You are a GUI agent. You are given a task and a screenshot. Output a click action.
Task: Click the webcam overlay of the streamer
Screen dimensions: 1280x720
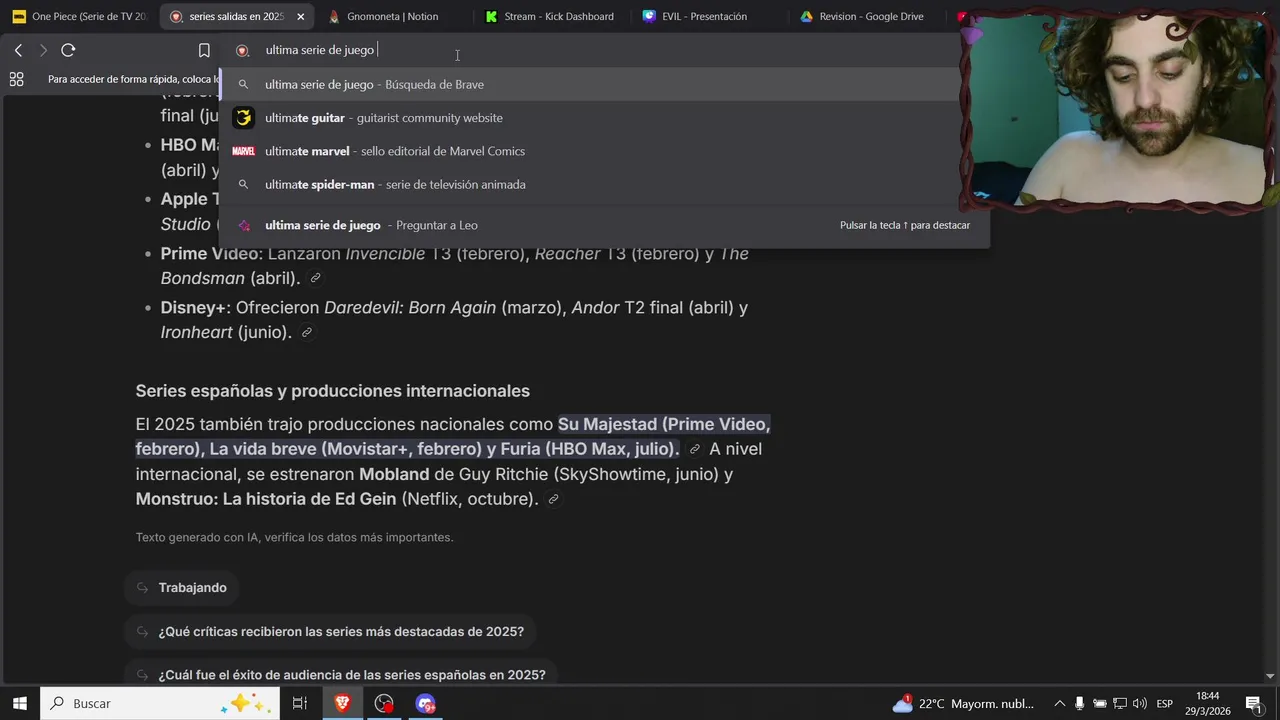tap(1118, 112)
